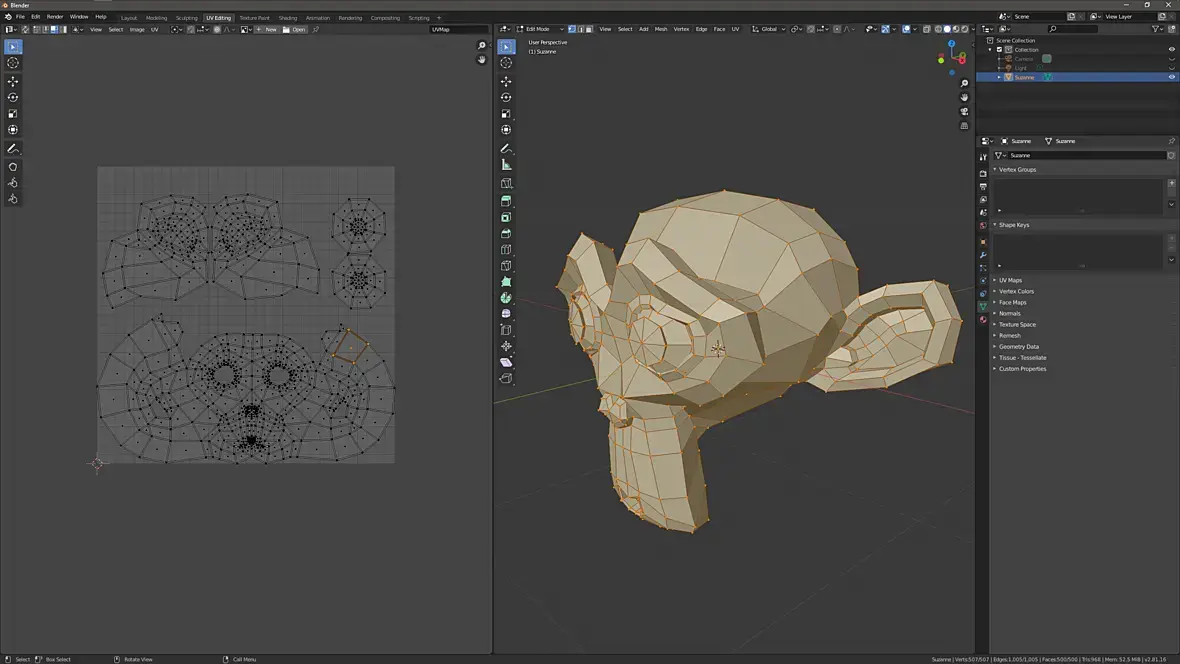Hide Suzanne with the eye icon
1180x664 pixels.
click(1172, 77)
